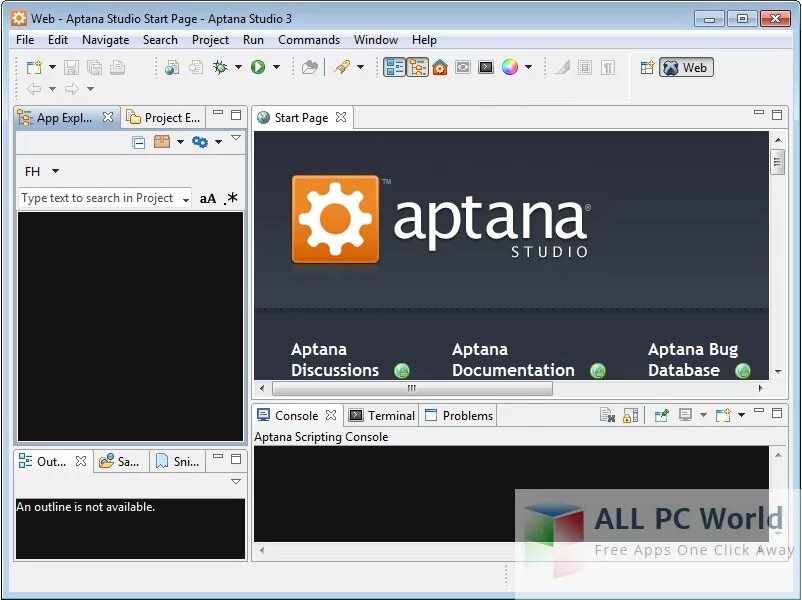Open the web color picker toolbar icon

tap(511, 67)
